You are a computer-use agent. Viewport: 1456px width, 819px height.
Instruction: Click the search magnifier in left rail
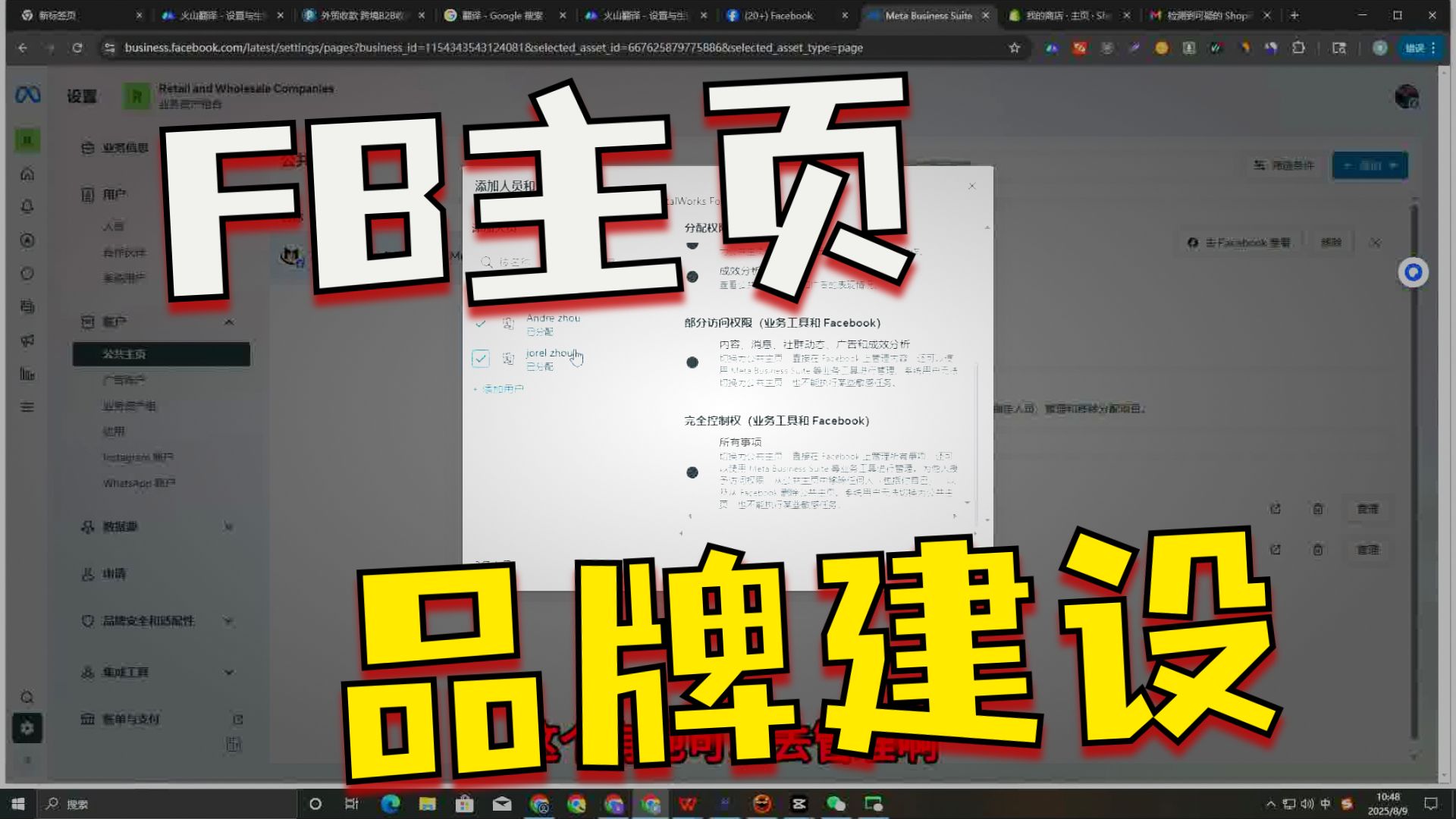coord(27,697)
